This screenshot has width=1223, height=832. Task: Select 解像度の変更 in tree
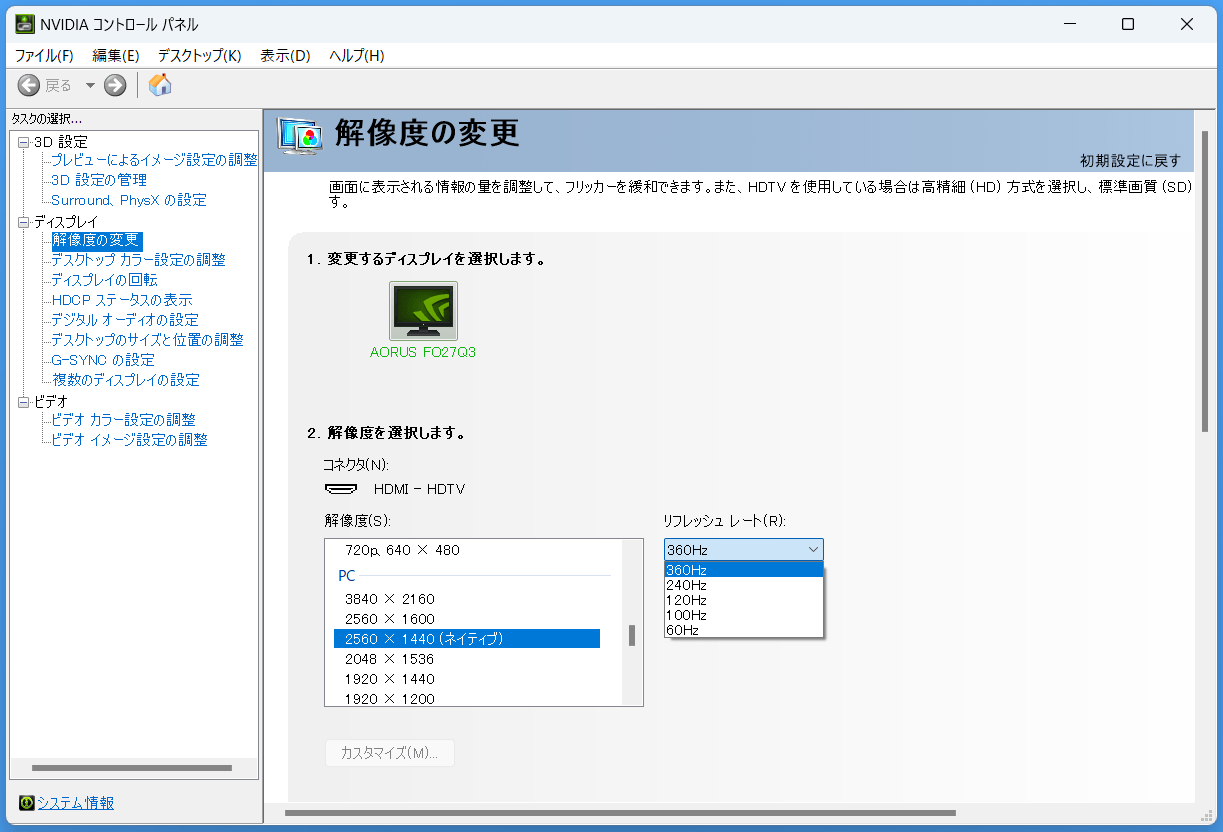[96, 240]
